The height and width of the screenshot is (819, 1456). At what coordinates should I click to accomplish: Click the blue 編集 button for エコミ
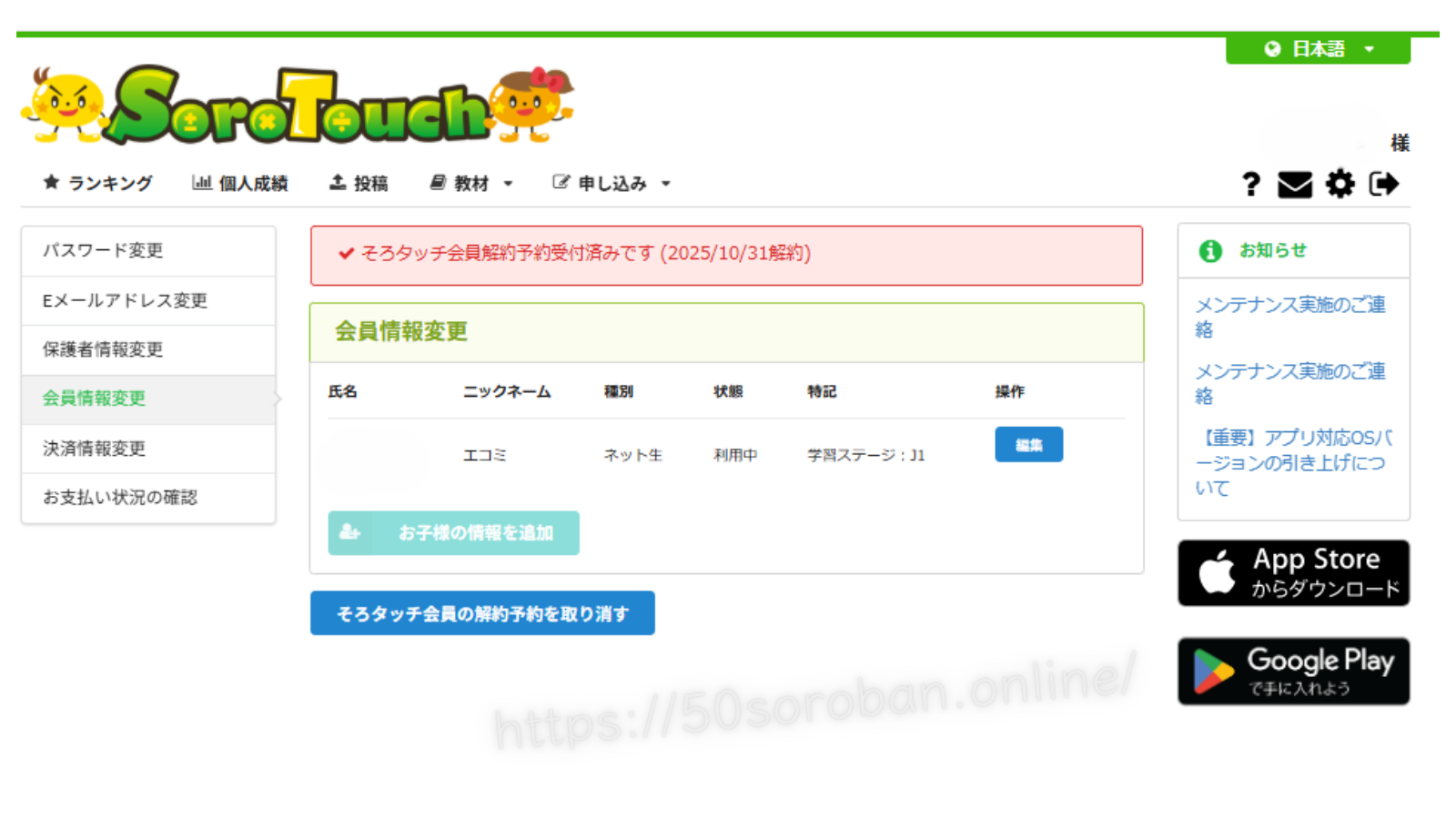point(1028,445)
